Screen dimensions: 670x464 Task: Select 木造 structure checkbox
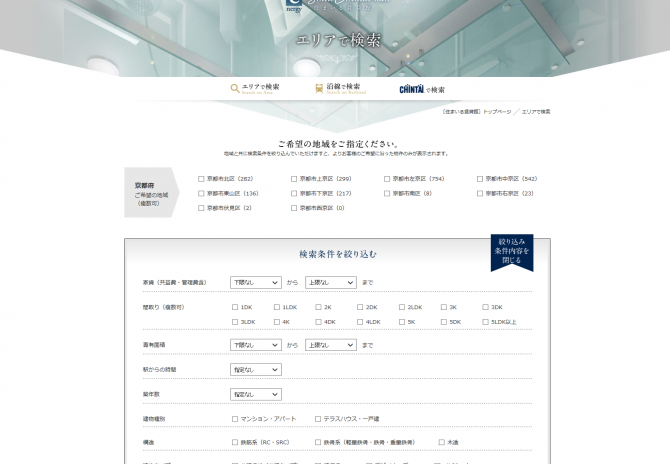tap(442, 443)
